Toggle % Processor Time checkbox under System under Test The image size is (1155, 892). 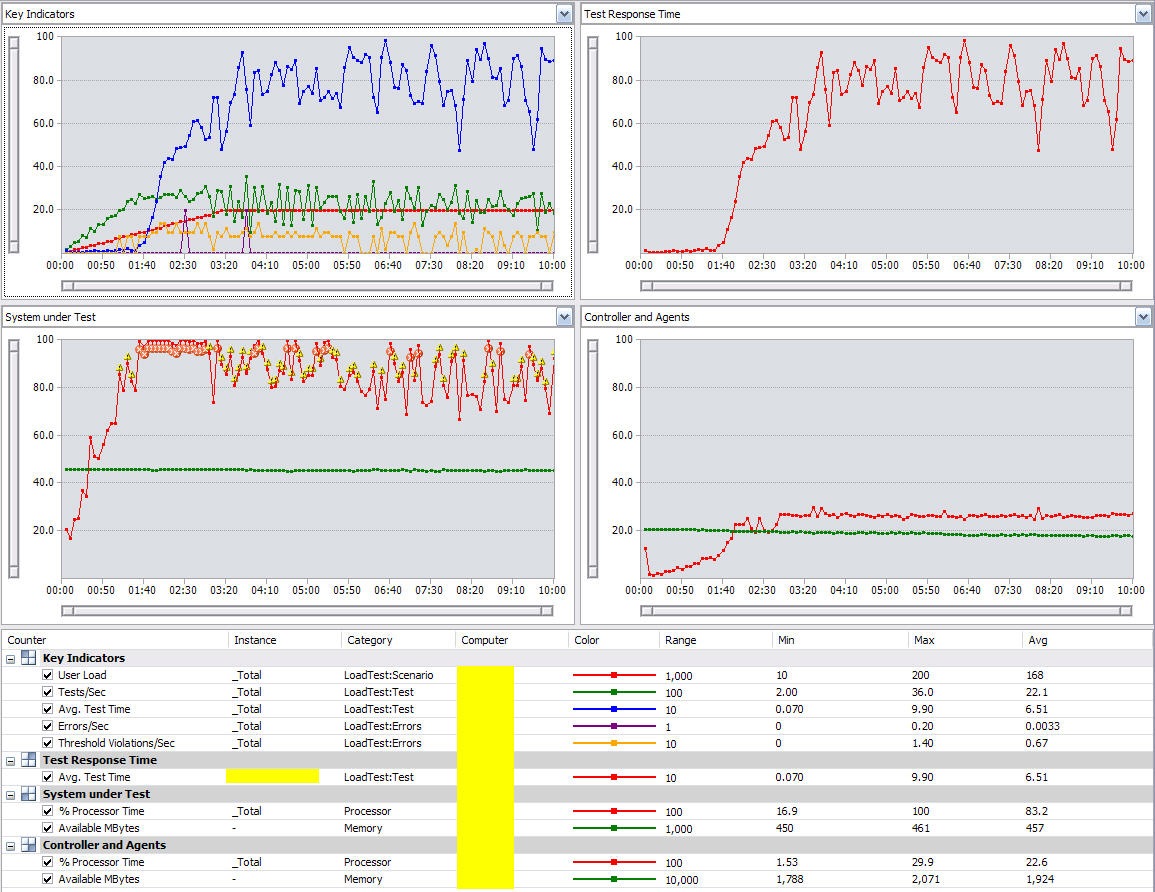pos(48,811)
